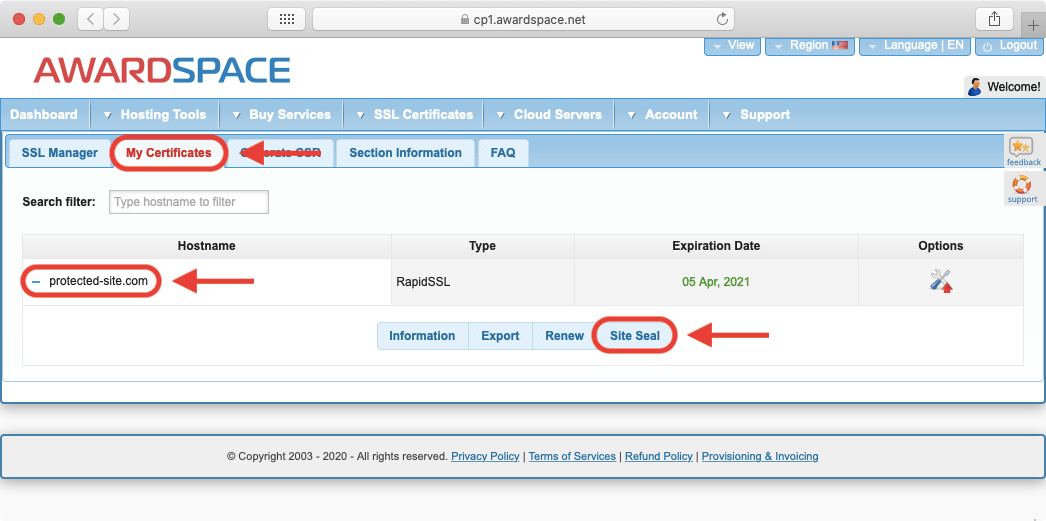Click the page reload icon in address bar
The image size is (1046, 521).
[722, 19]
